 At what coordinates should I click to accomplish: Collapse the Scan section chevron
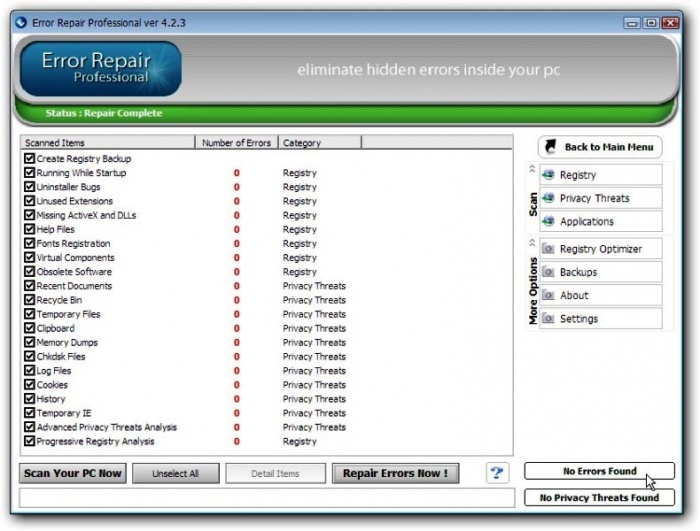point(532,168)
